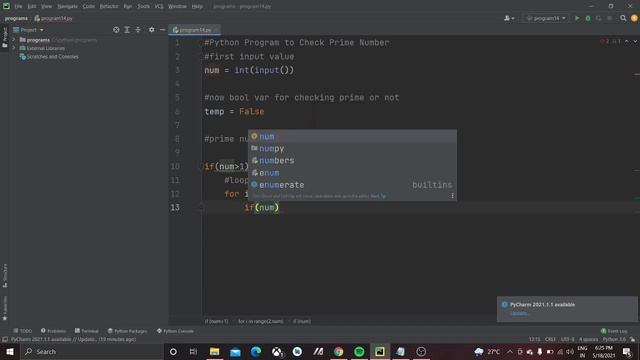
Task: Open the View menu
Action: (47, 7)
